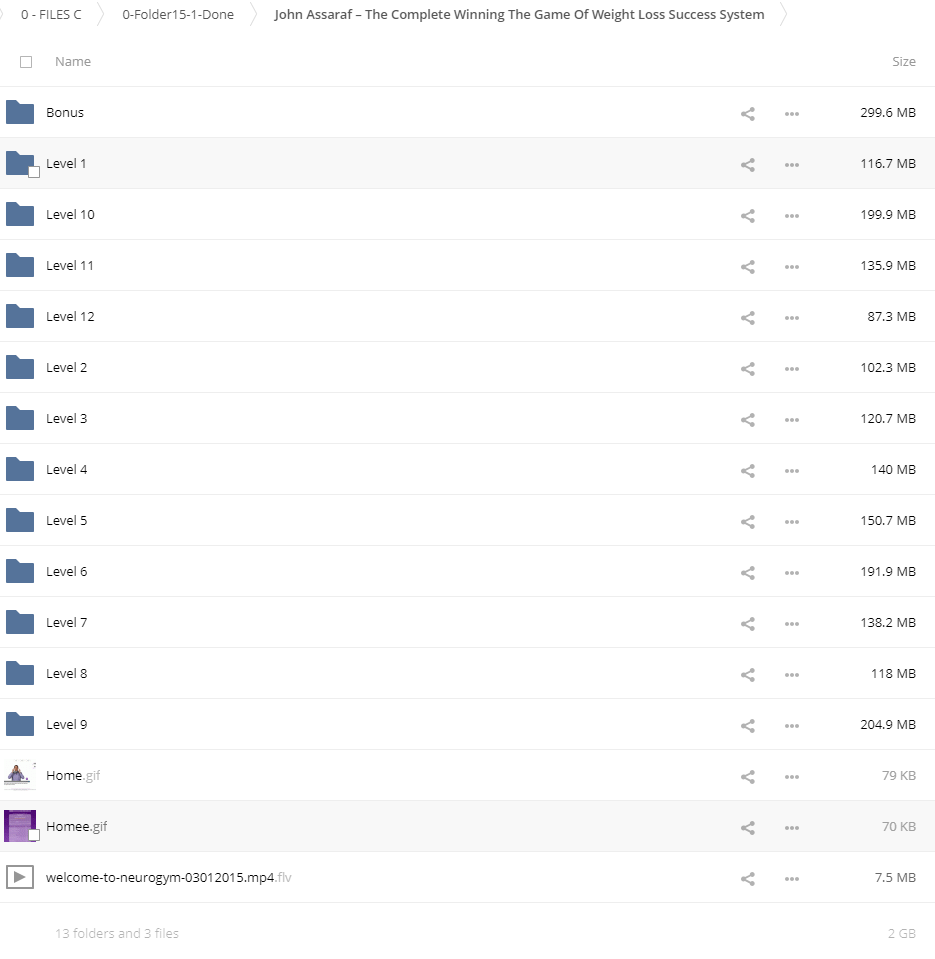Open more options for Homee.gif
The width and height of the screenshot is (935, 959).
792,827
